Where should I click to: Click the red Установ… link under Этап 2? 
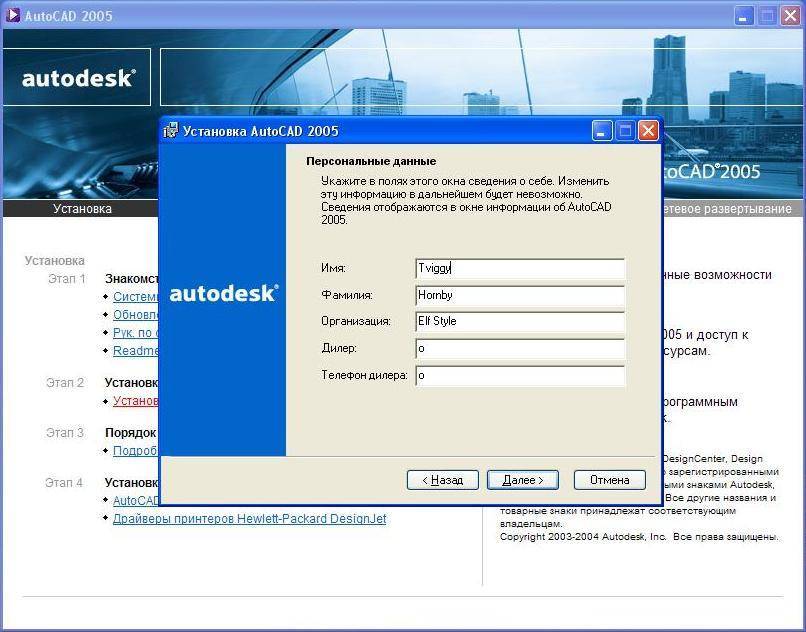pos(136,401)
